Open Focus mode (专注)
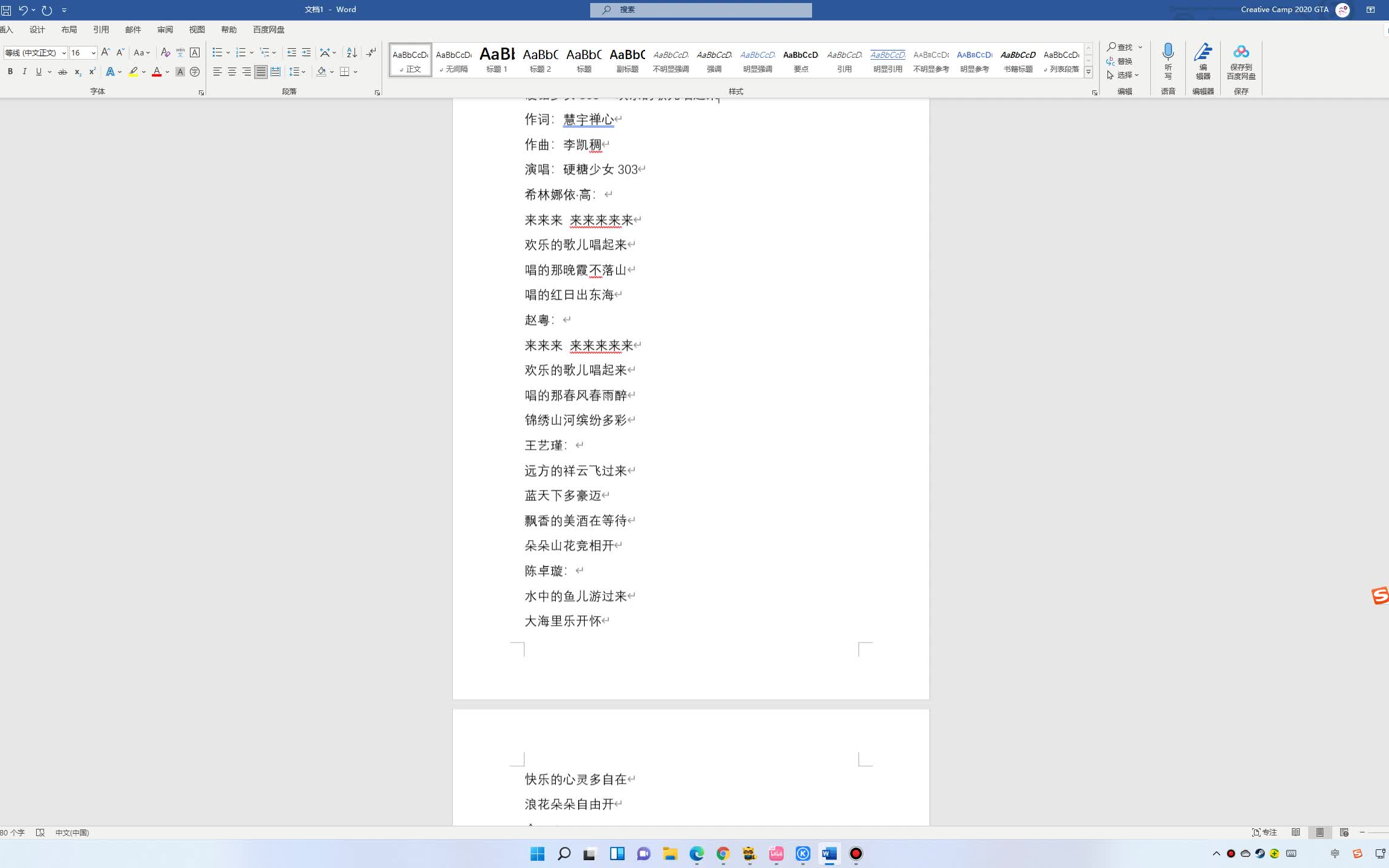1389x868 pixels. (x=1265, y=832)
